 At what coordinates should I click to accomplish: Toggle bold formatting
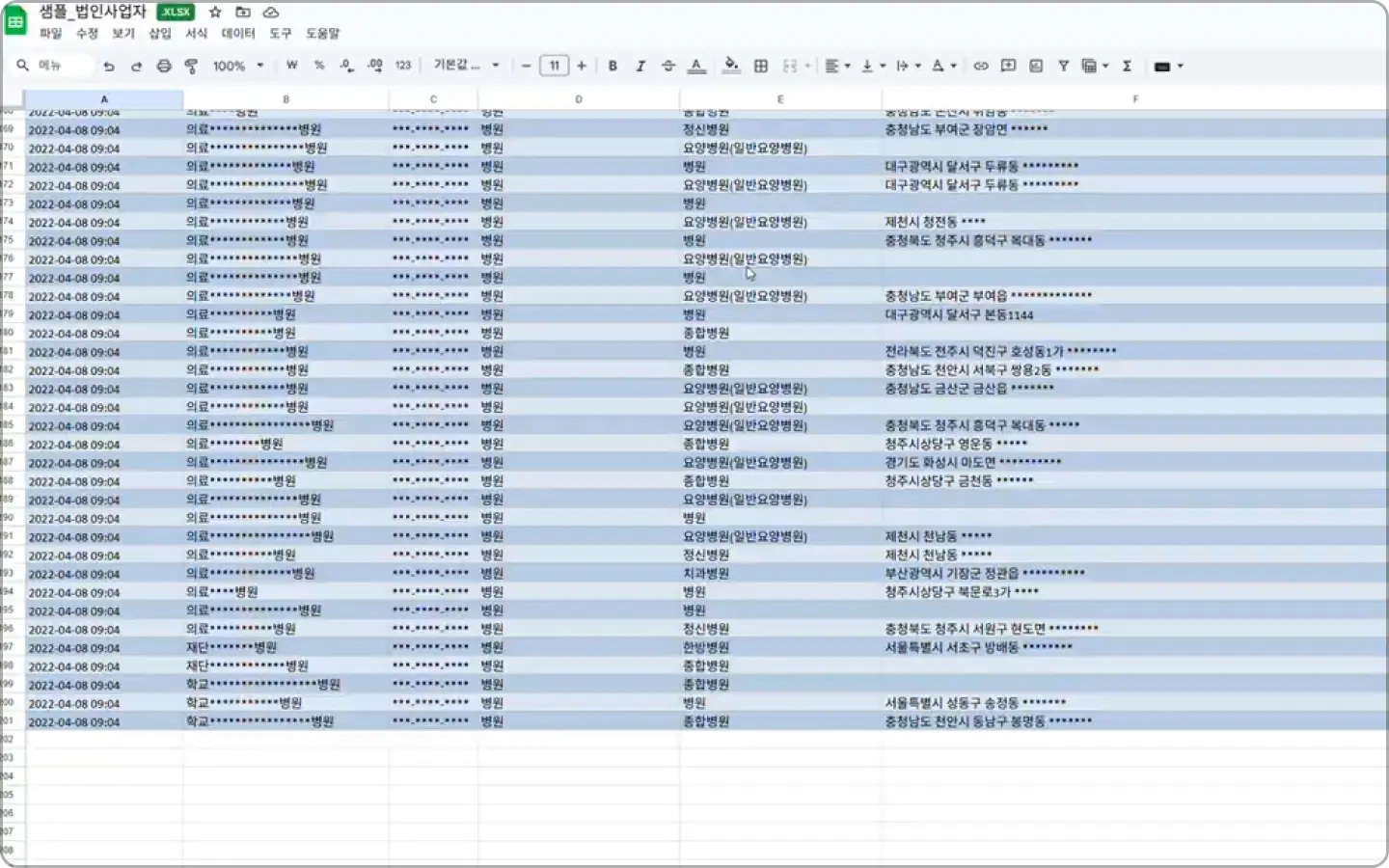coord(613,66)
